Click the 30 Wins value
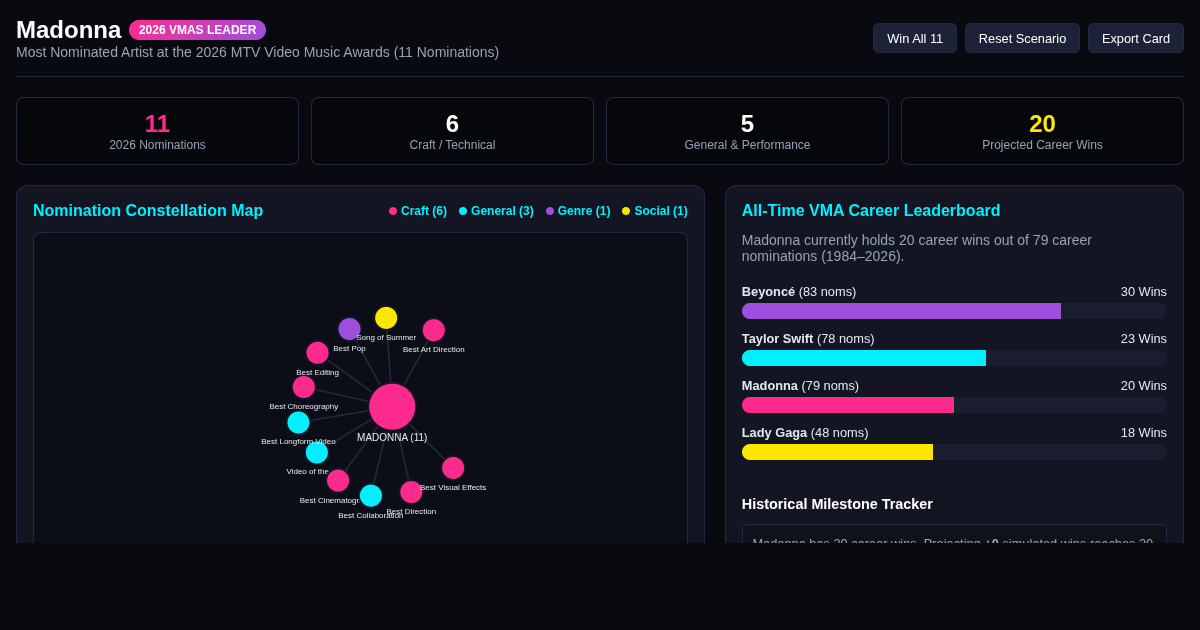The height and width of the screenshot is (630, 1200). coord(1143,292)
